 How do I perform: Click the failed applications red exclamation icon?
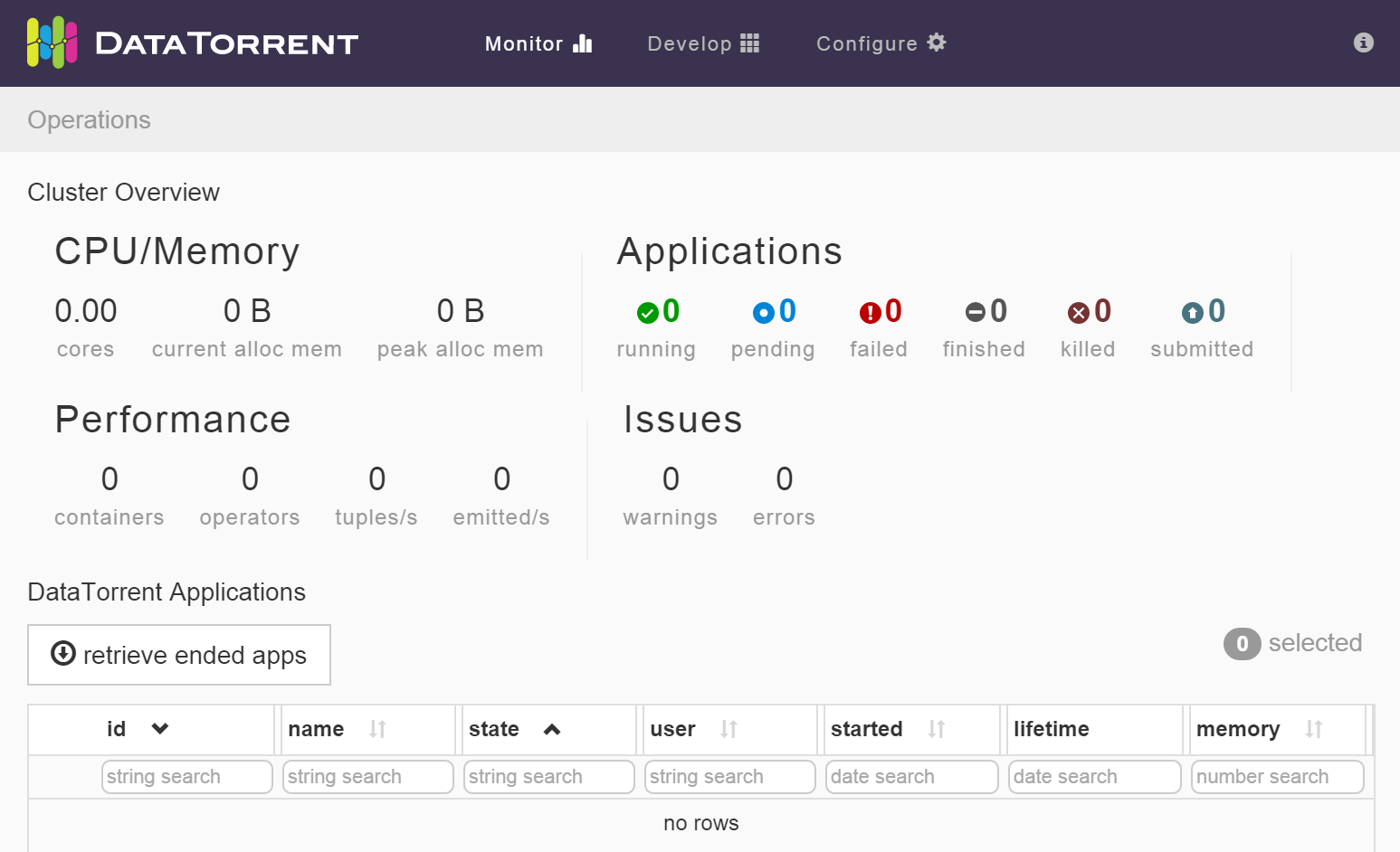point(870,313)
